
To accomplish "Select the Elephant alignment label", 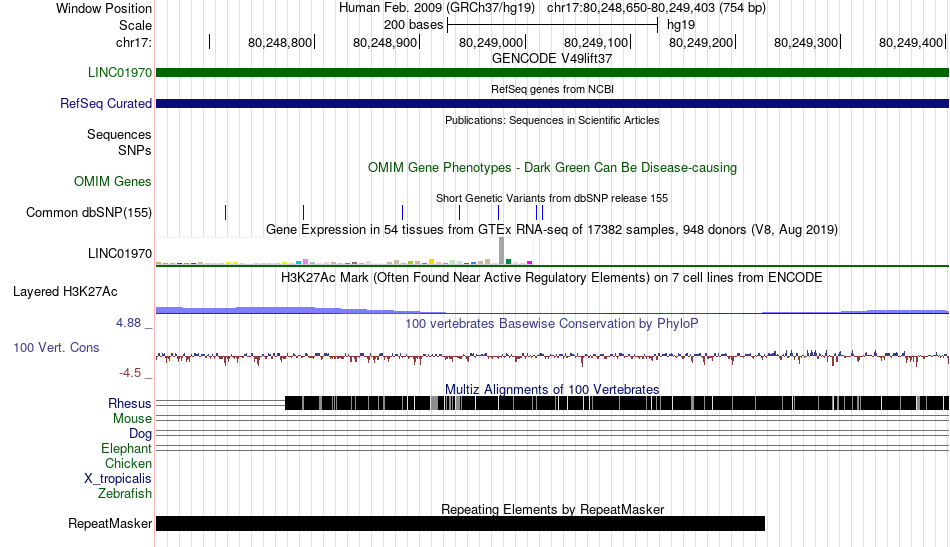I will 126,449.
